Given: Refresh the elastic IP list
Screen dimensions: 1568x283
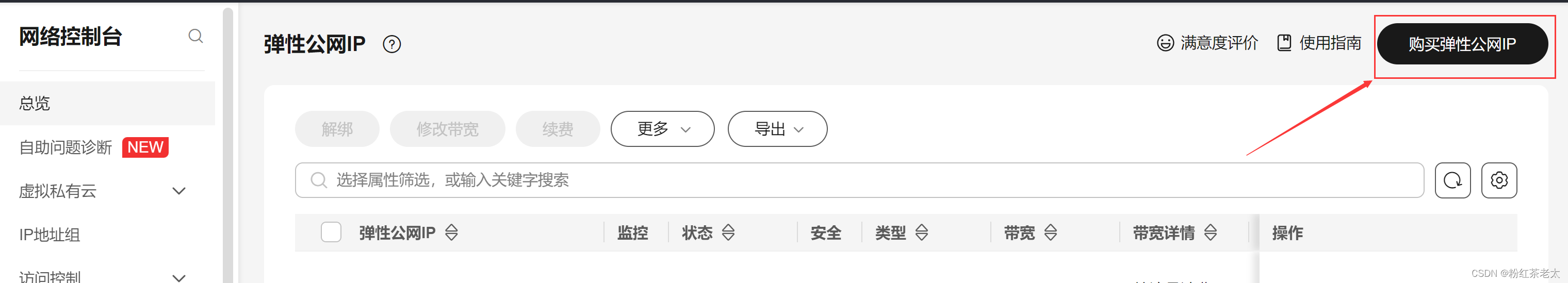Looking at the screenshot, I should tap(1452, 180).
